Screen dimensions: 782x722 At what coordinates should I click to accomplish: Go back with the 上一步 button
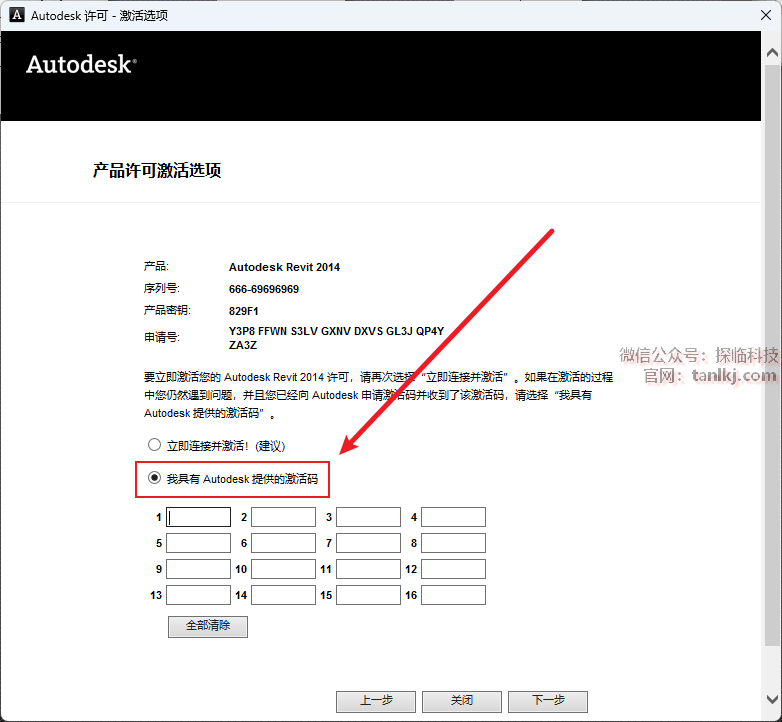376,701
